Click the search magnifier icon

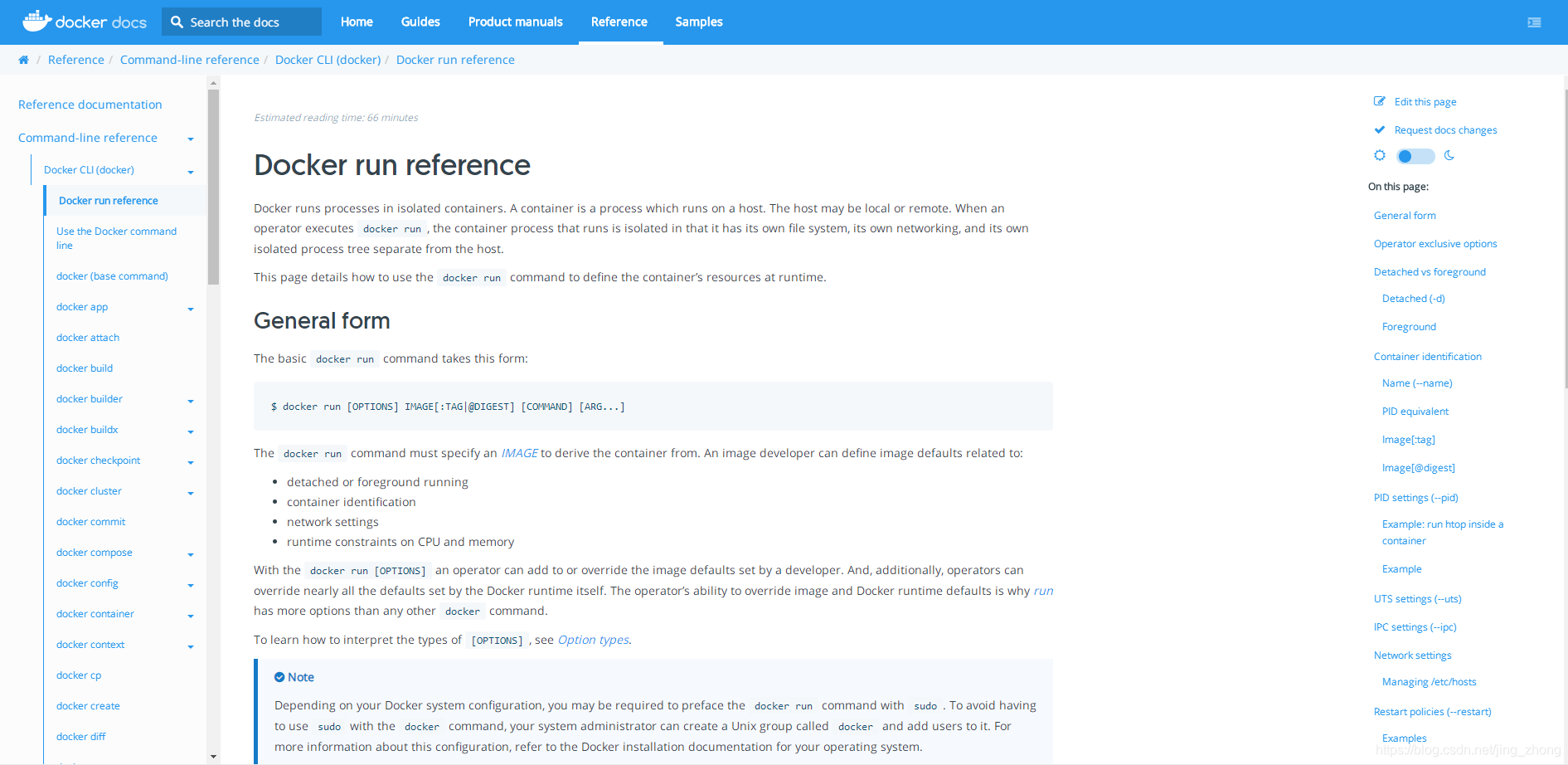point(177,22)
